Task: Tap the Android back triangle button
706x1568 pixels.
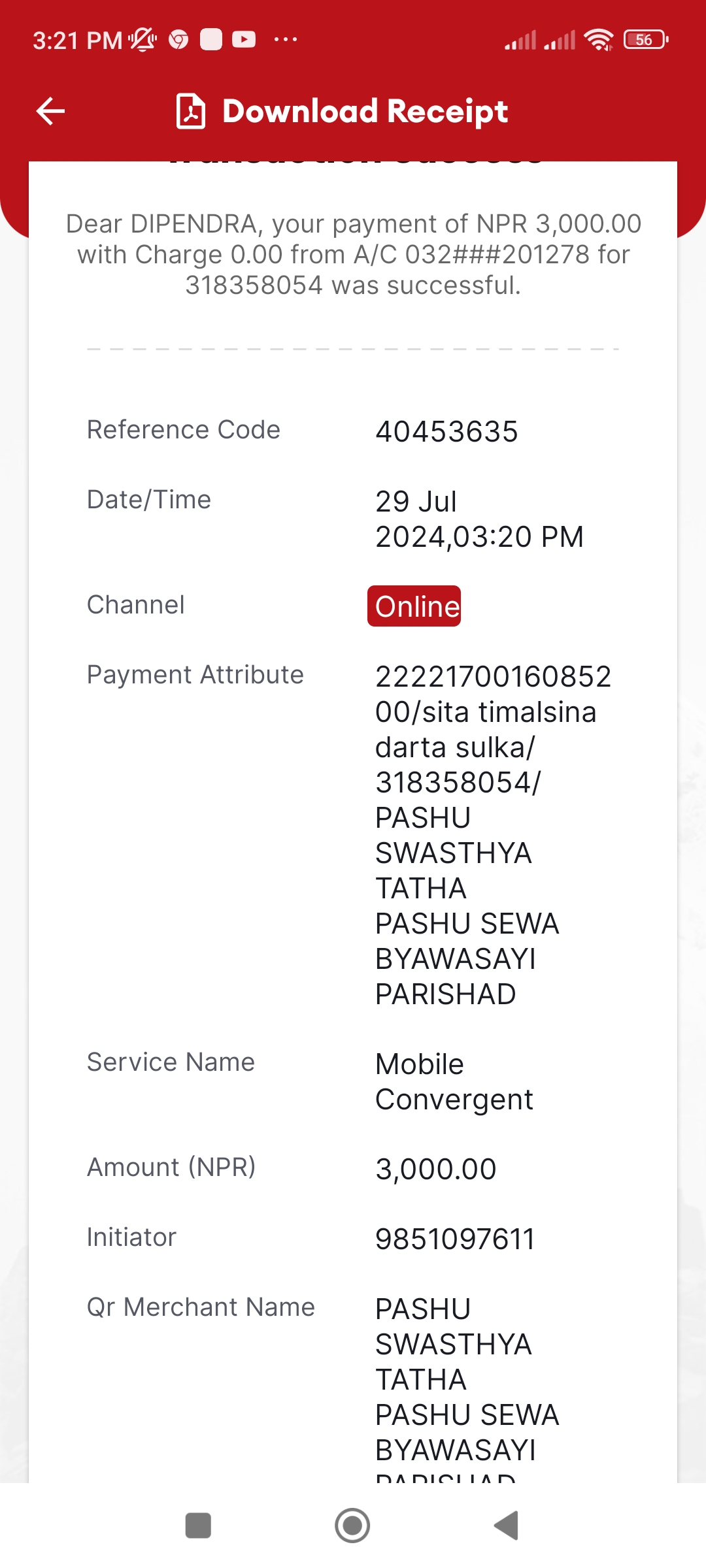Action: pyautogui.click(x=506, y=1526)
